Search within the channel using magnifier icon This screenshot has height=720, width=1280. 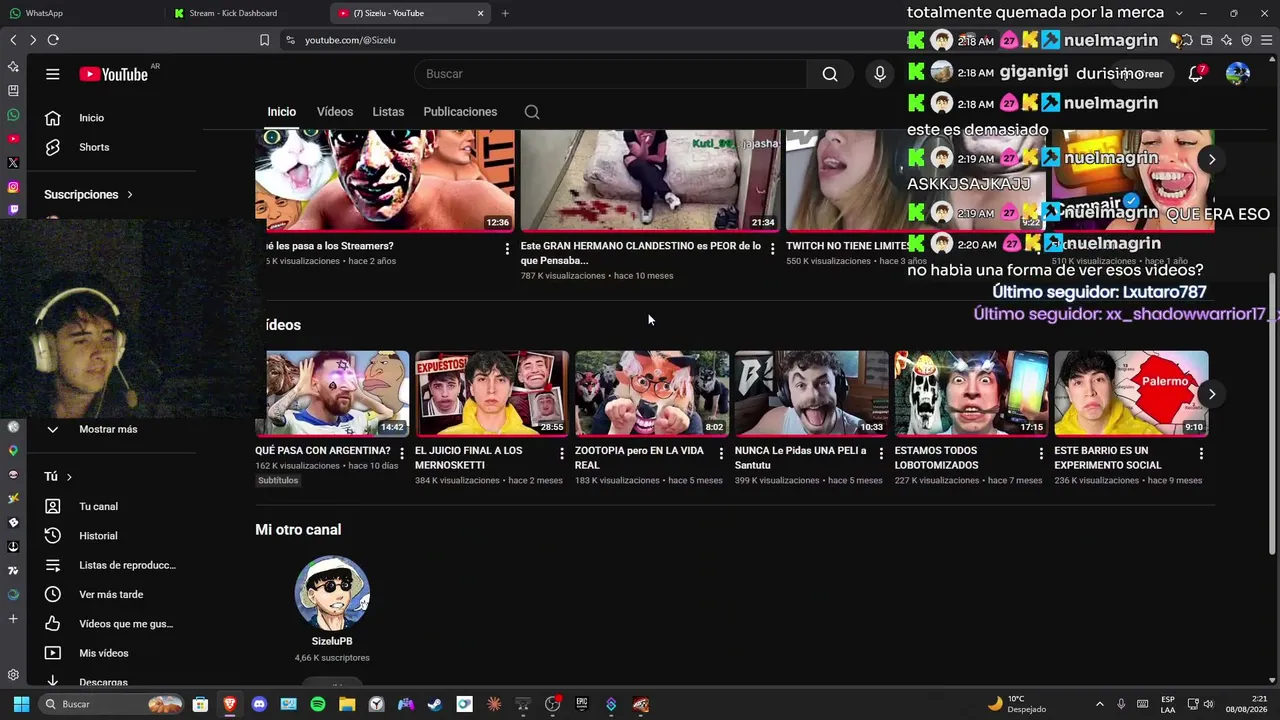tap(532, 112)
